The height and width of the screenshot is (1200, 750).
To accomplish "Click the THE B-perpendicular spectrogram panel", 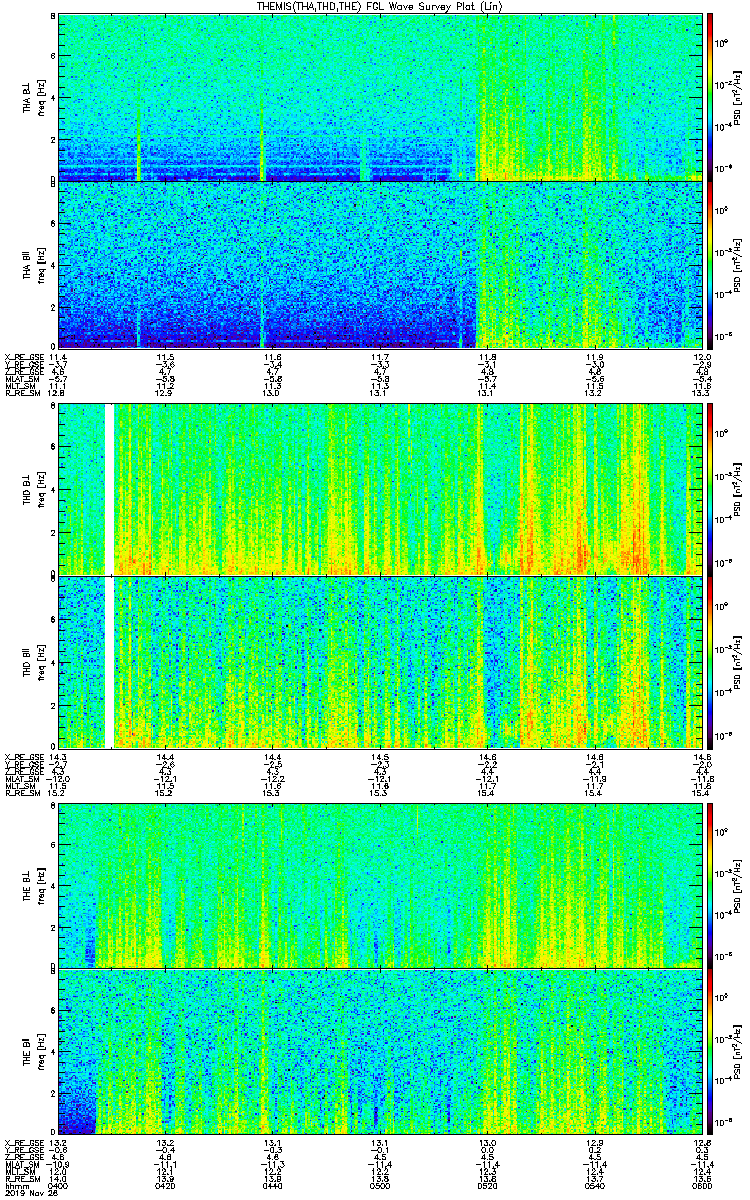I will [379, 885].
